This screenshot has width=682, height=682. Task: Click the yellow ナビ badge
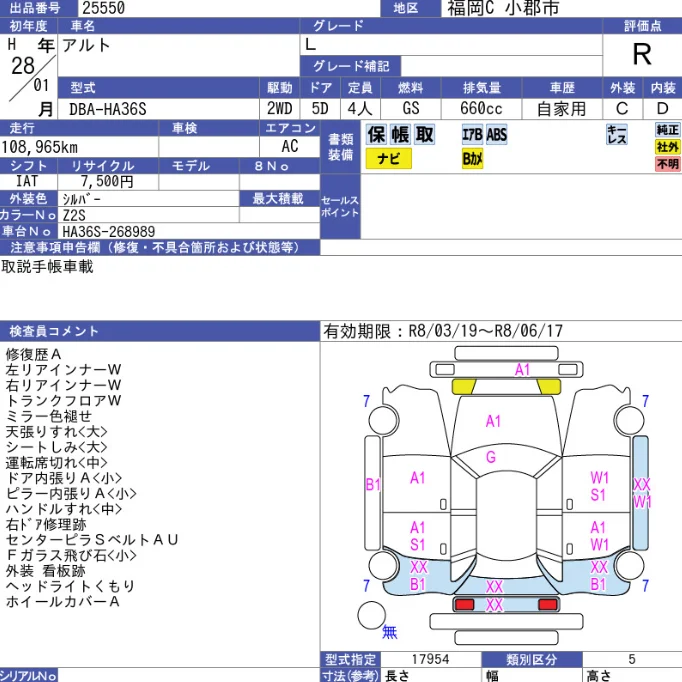388,158
